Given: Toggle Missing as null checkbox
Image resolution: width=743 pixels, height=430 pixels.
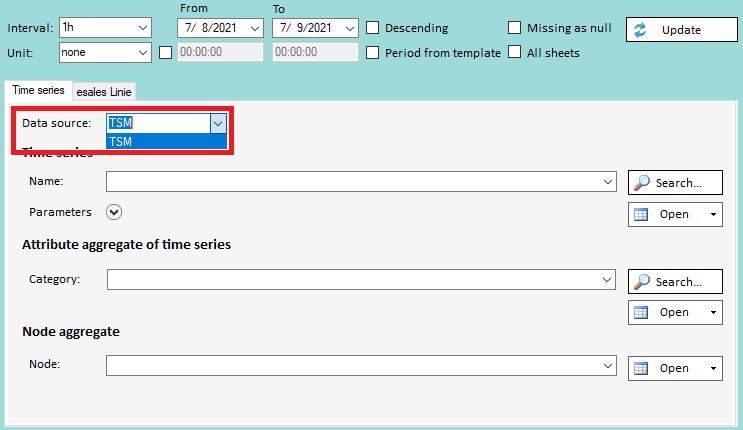Looking at the screenshot, I should (515, 28).
